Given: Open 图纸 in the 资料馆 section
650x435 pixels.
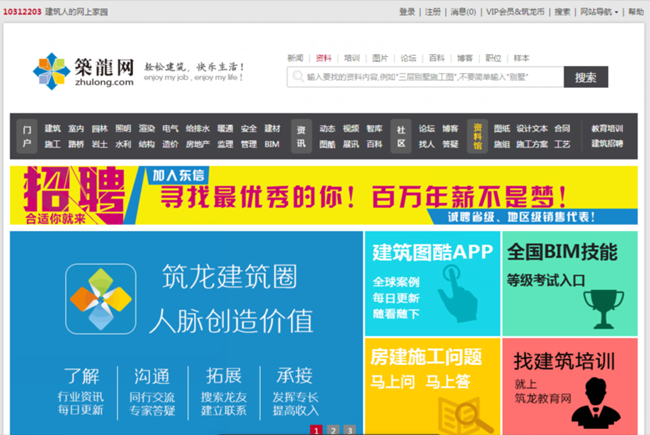Looking at the screenshot, I should click(502, 129).
